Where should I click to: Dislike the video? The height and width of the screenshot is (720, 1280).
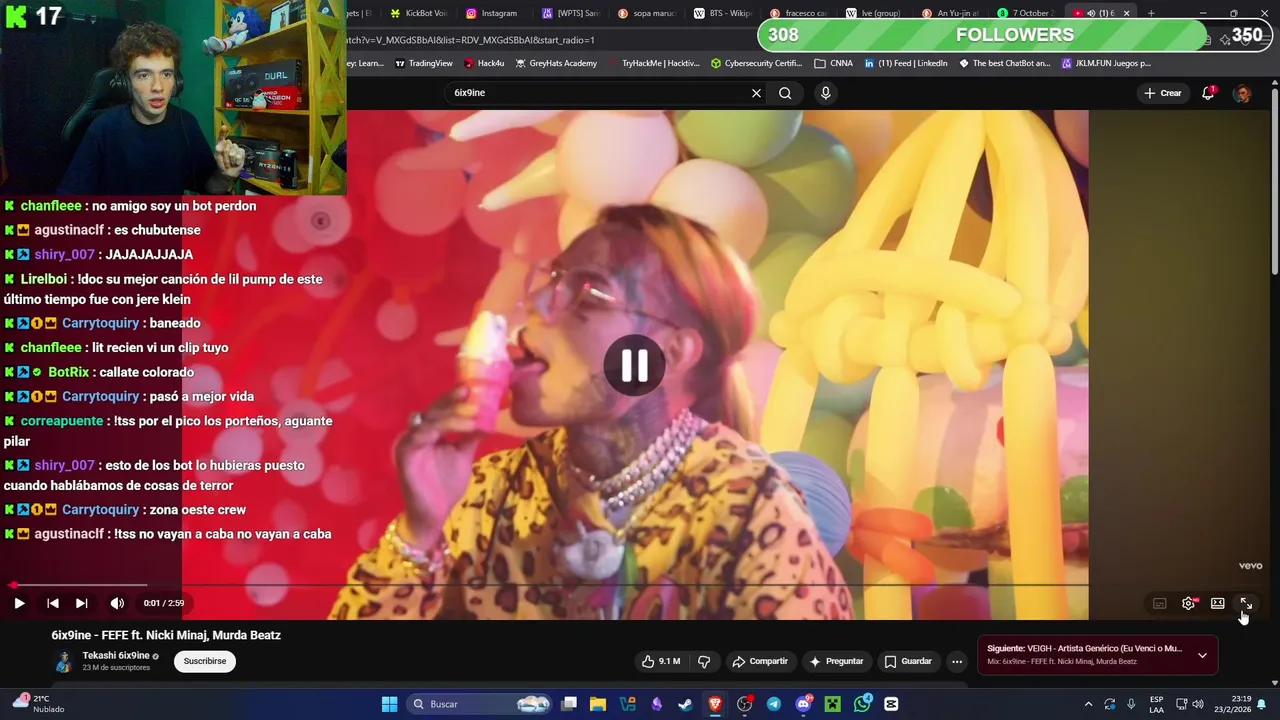tap(704, 661)
